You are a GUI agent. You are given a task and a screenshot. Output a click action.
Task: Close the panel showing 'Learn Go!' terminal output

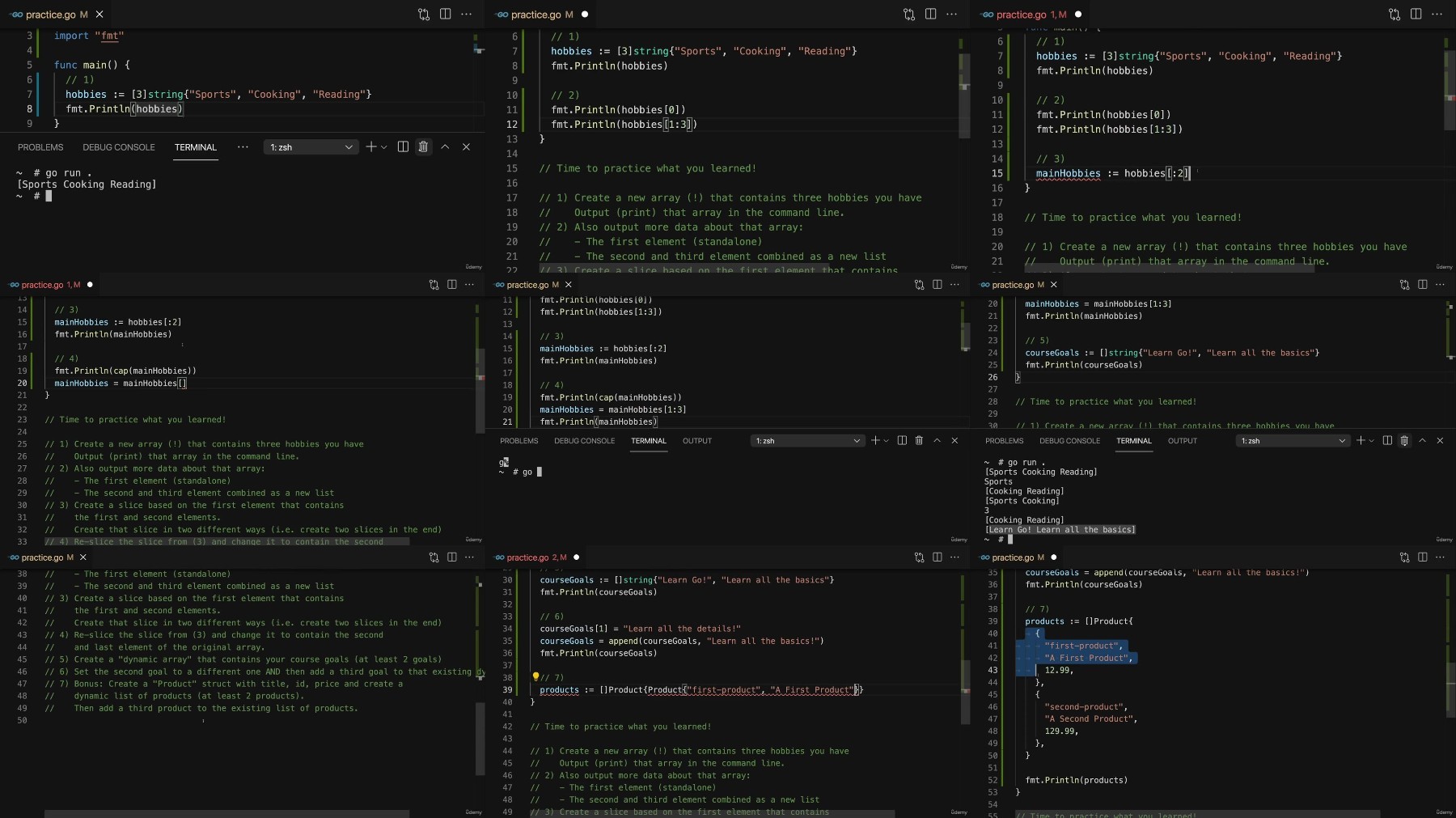point(1440,441)
